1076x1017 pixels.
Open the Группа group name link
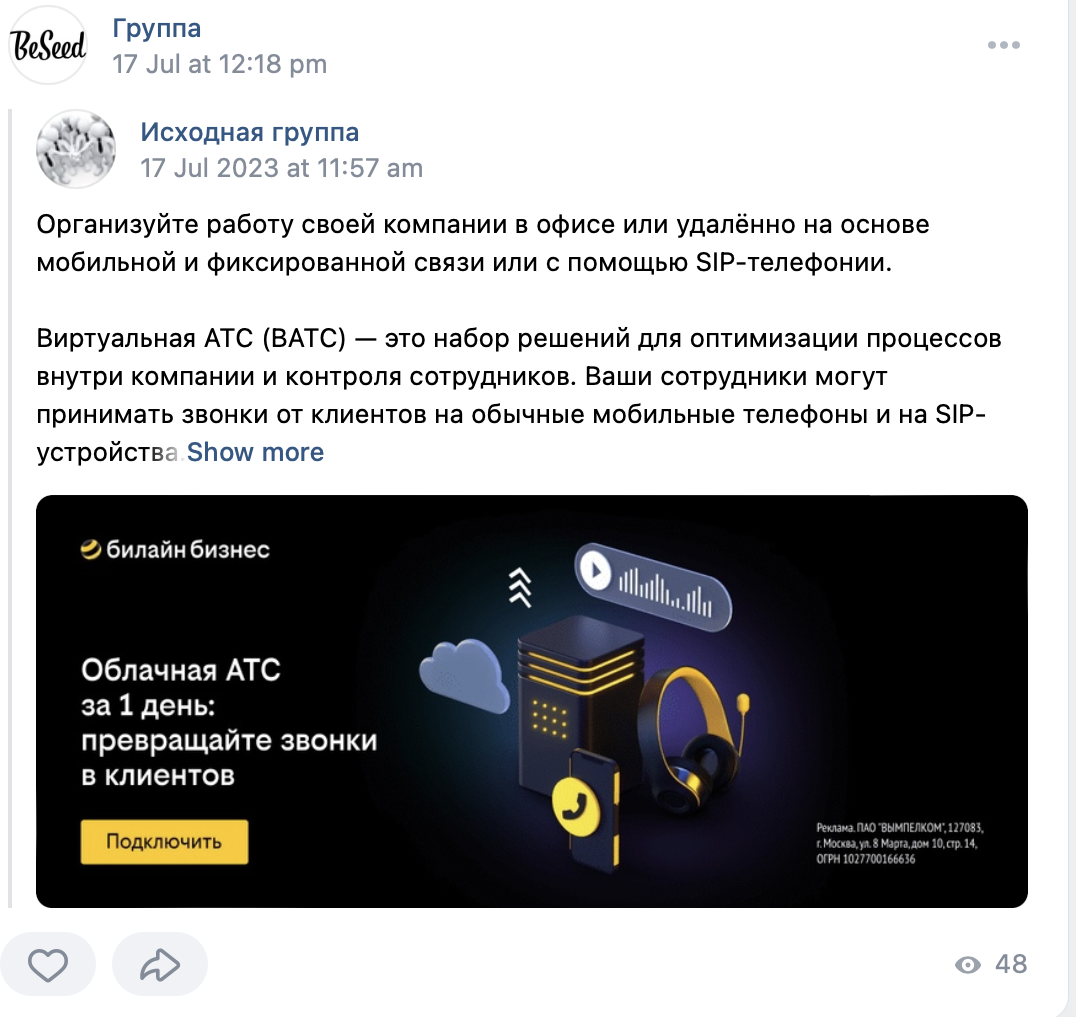pos(156,29)
